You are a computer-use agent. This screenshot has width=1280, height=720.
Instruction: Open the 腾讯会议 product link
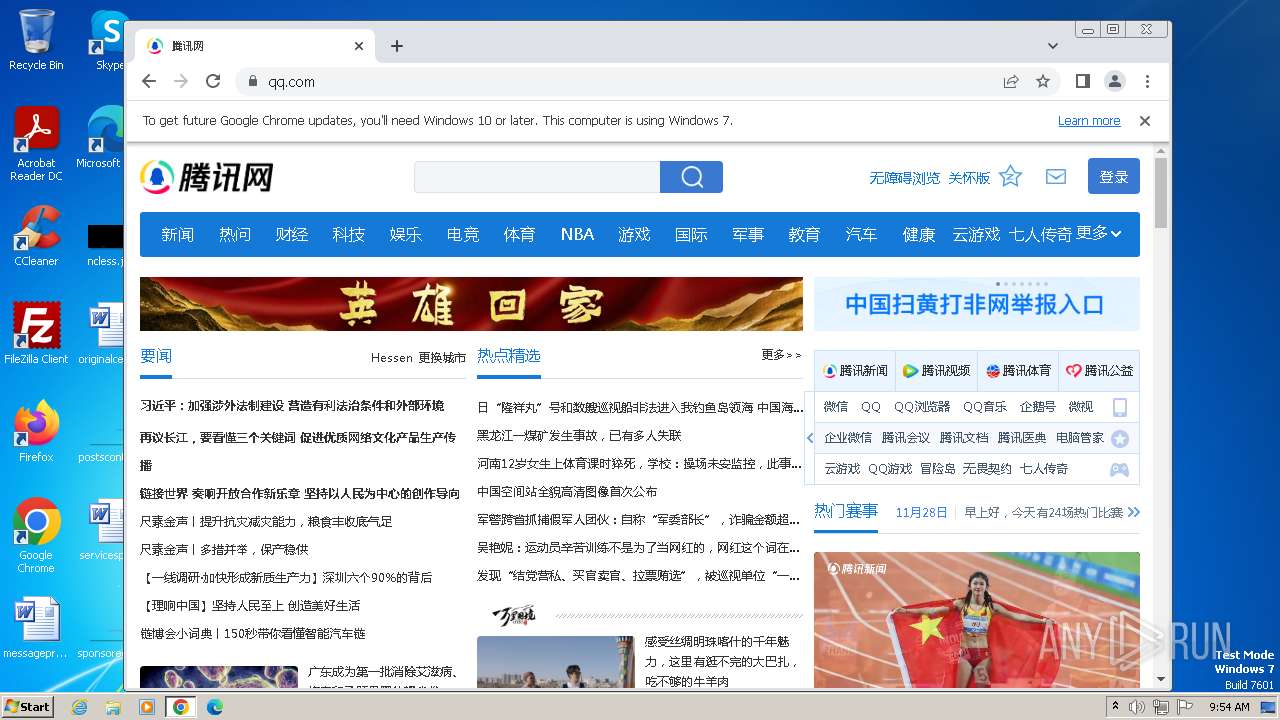click(x=905, y=438)
